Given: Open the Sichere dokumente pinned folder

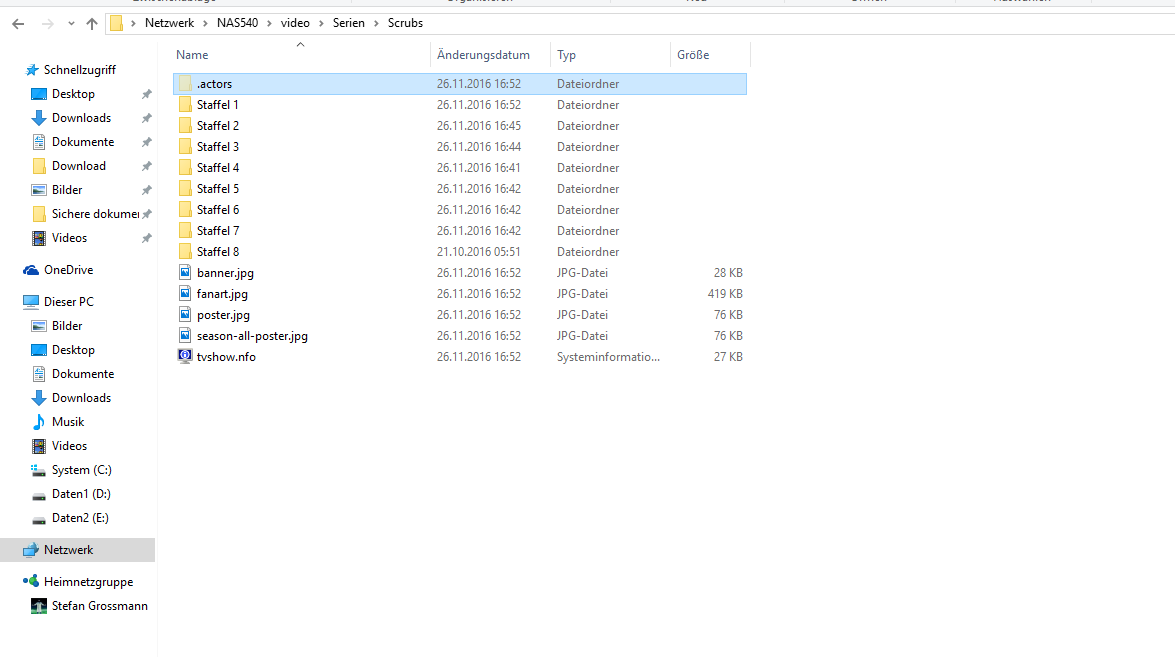Looking at the screenshot, I should coord(95,214).
